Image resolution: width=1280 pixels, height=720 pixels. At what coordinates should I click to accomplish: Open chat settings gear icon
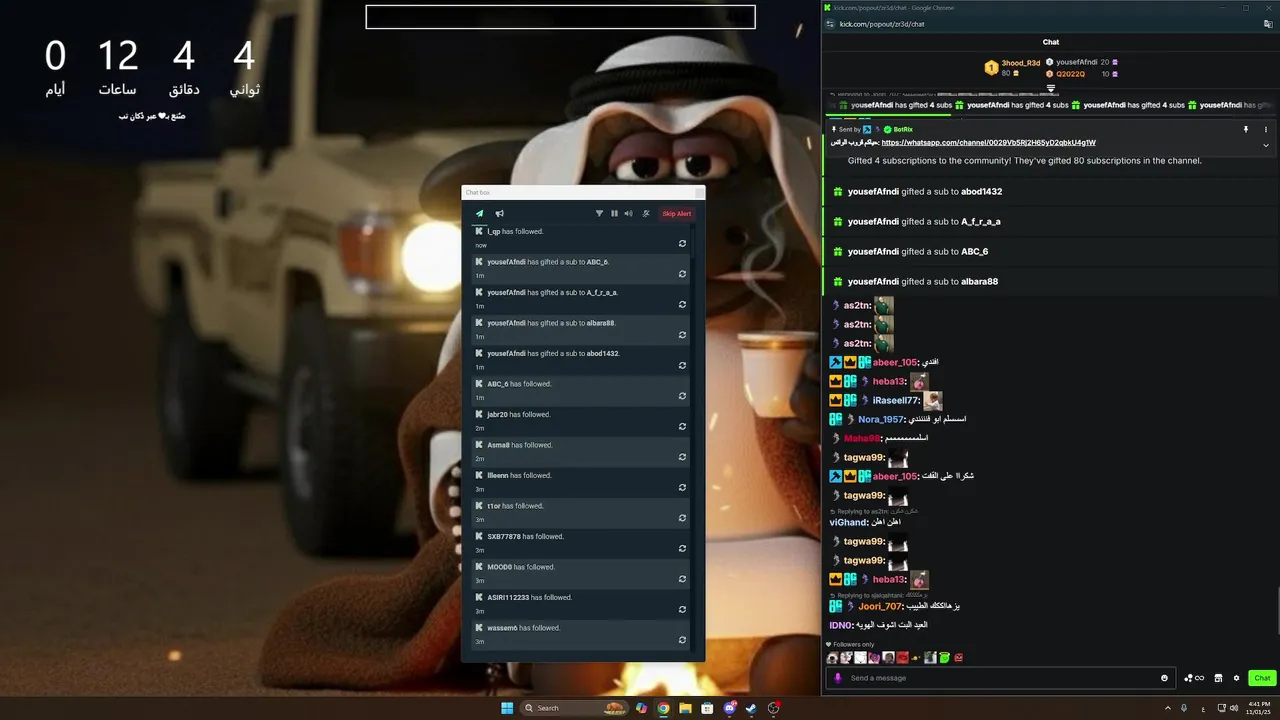coord(1236,678)
